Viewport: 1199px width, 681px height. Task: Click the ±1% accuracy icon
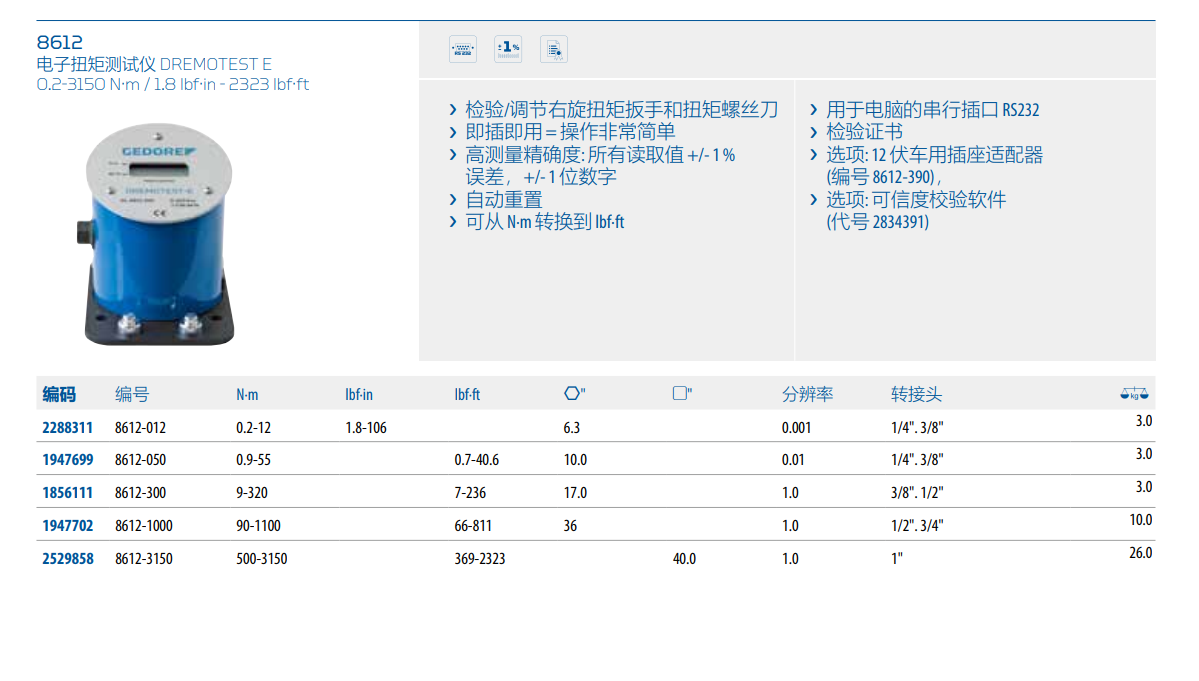click(x=508, y=48)
